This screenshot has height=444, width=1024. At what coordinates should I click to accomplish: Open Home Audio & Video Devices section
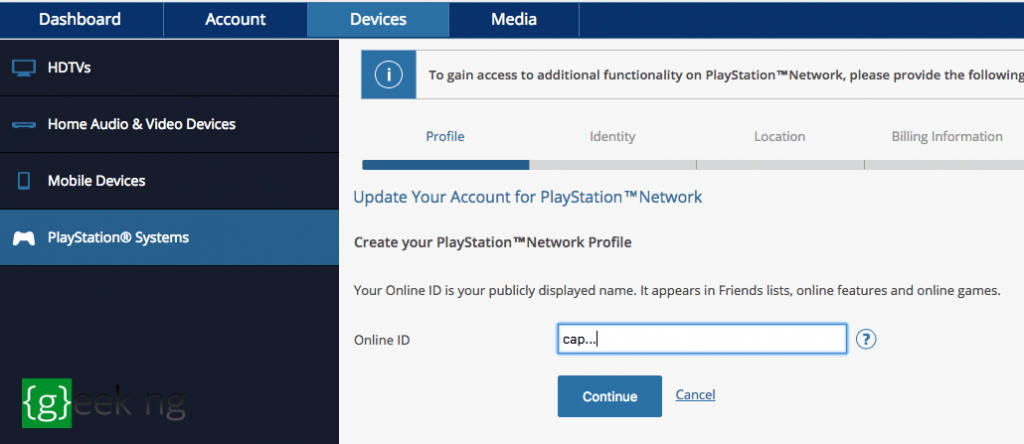169,124
